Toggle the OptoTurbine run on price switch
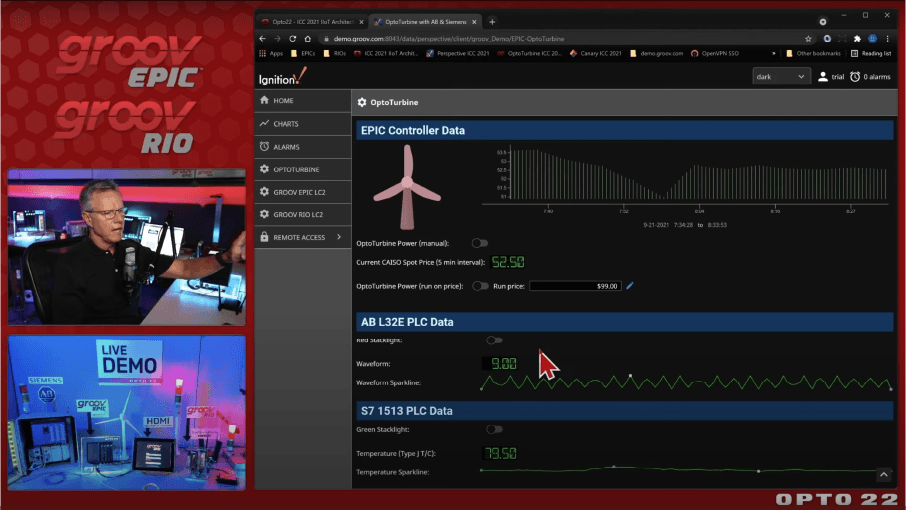906x510 pixels. [x=480, y=286]
